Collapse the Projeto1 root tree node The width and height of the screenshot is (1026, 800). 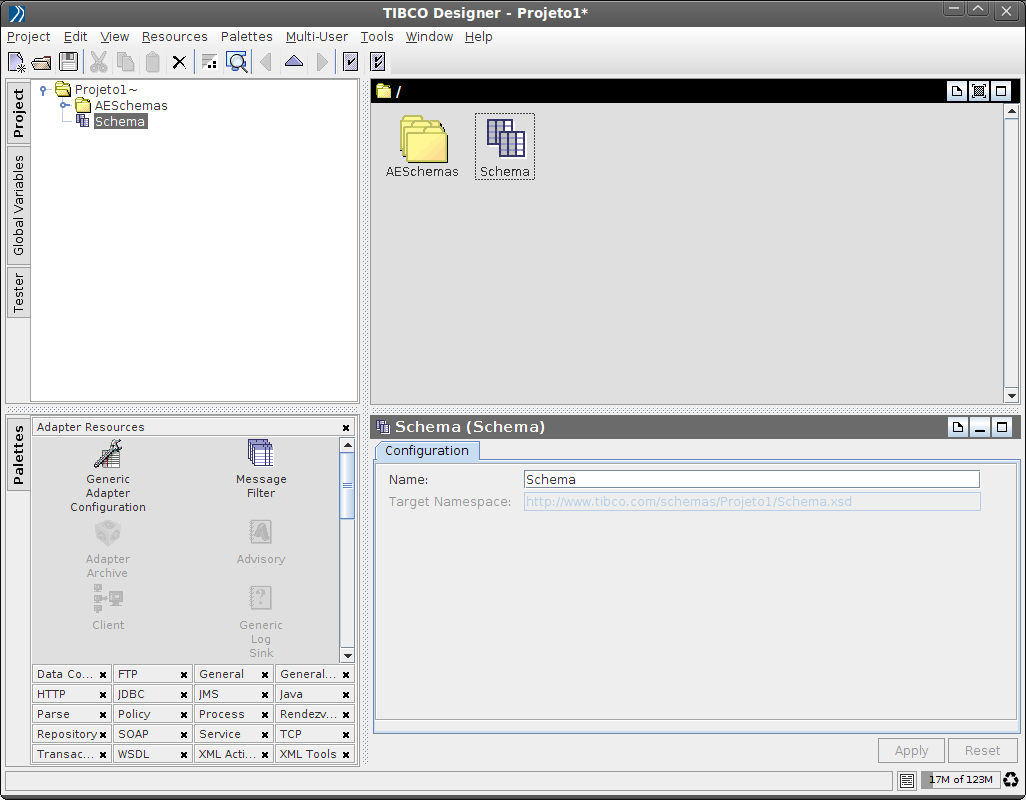click(x=44, y=90)
